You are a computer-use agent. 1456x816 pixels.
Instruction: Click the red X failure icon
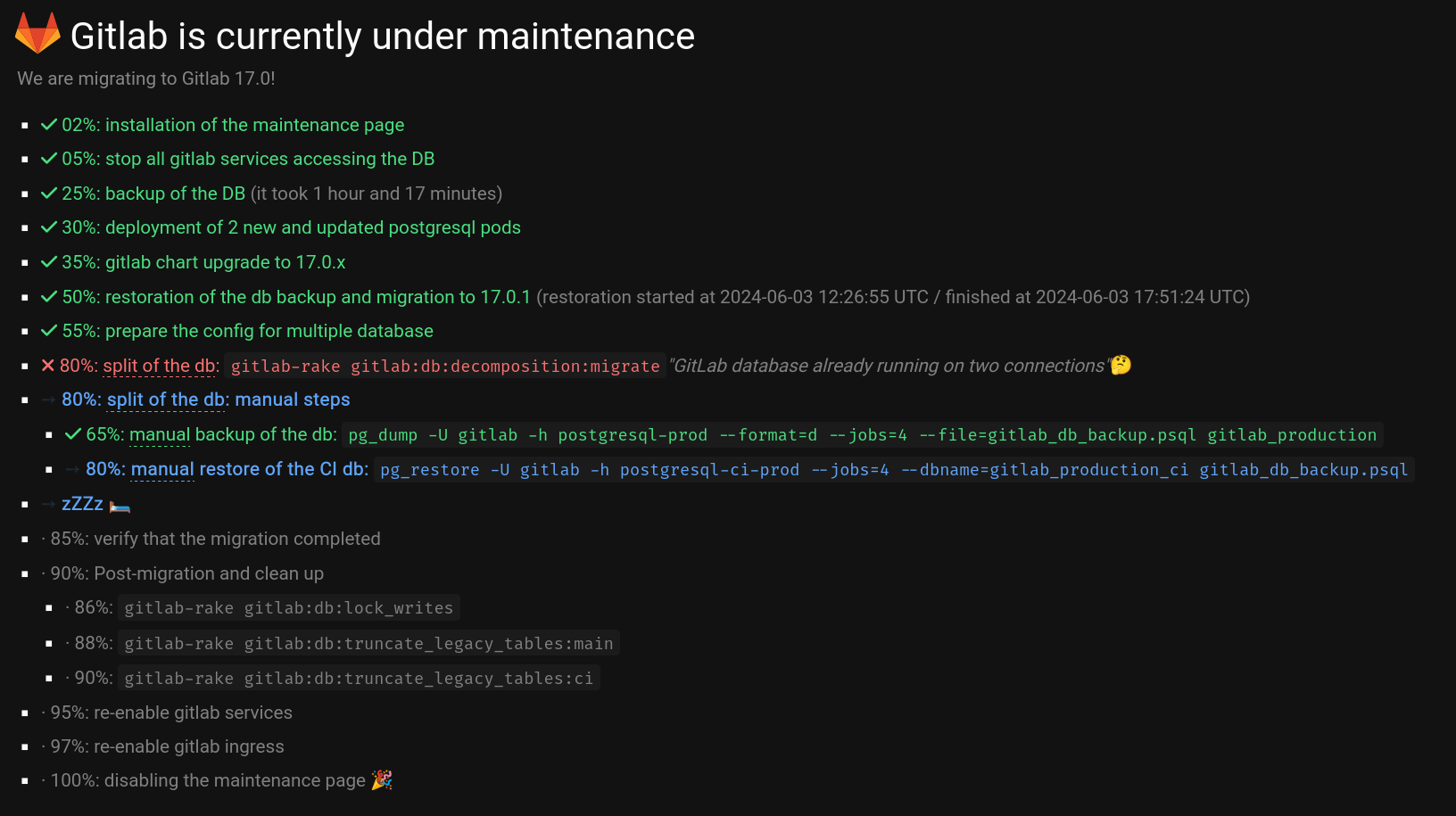click(48, 366)
